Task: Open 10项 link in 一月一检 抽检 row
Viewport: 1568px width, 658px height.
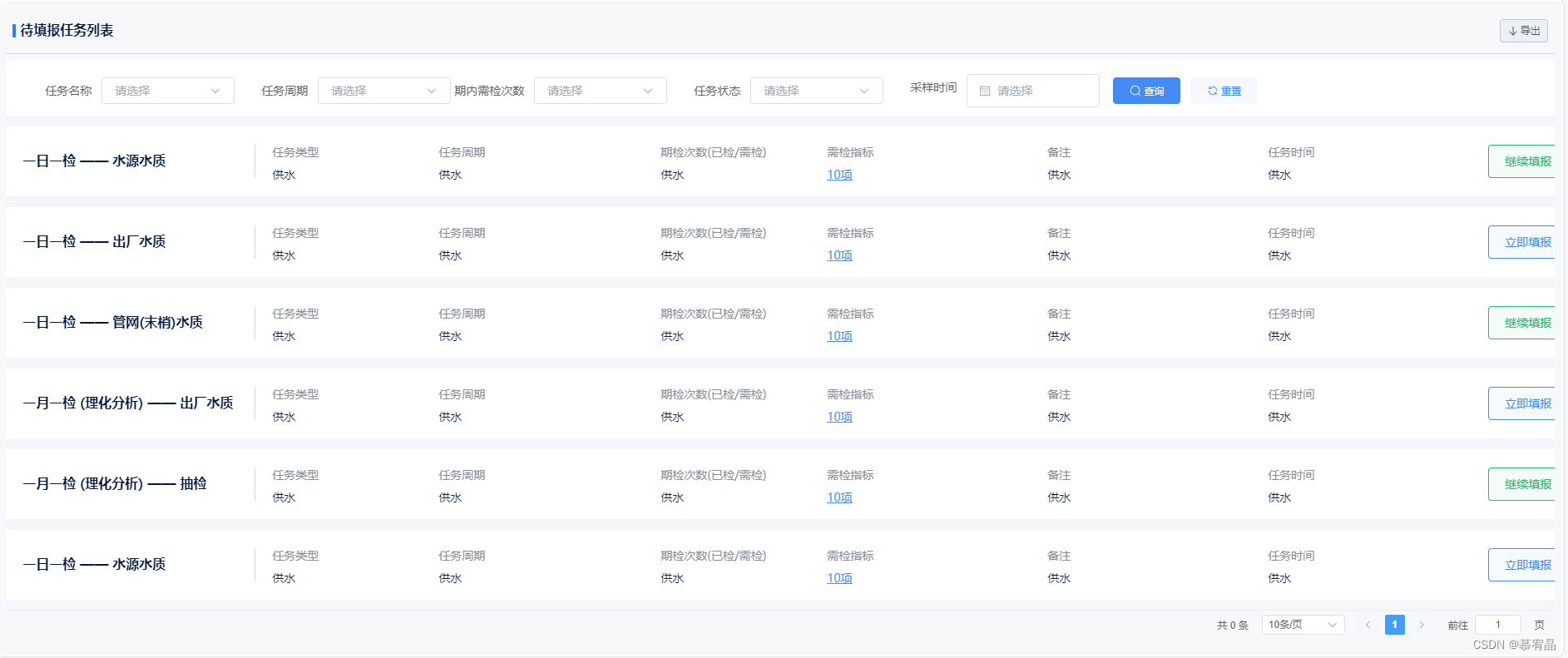Action: pos(839,497)
